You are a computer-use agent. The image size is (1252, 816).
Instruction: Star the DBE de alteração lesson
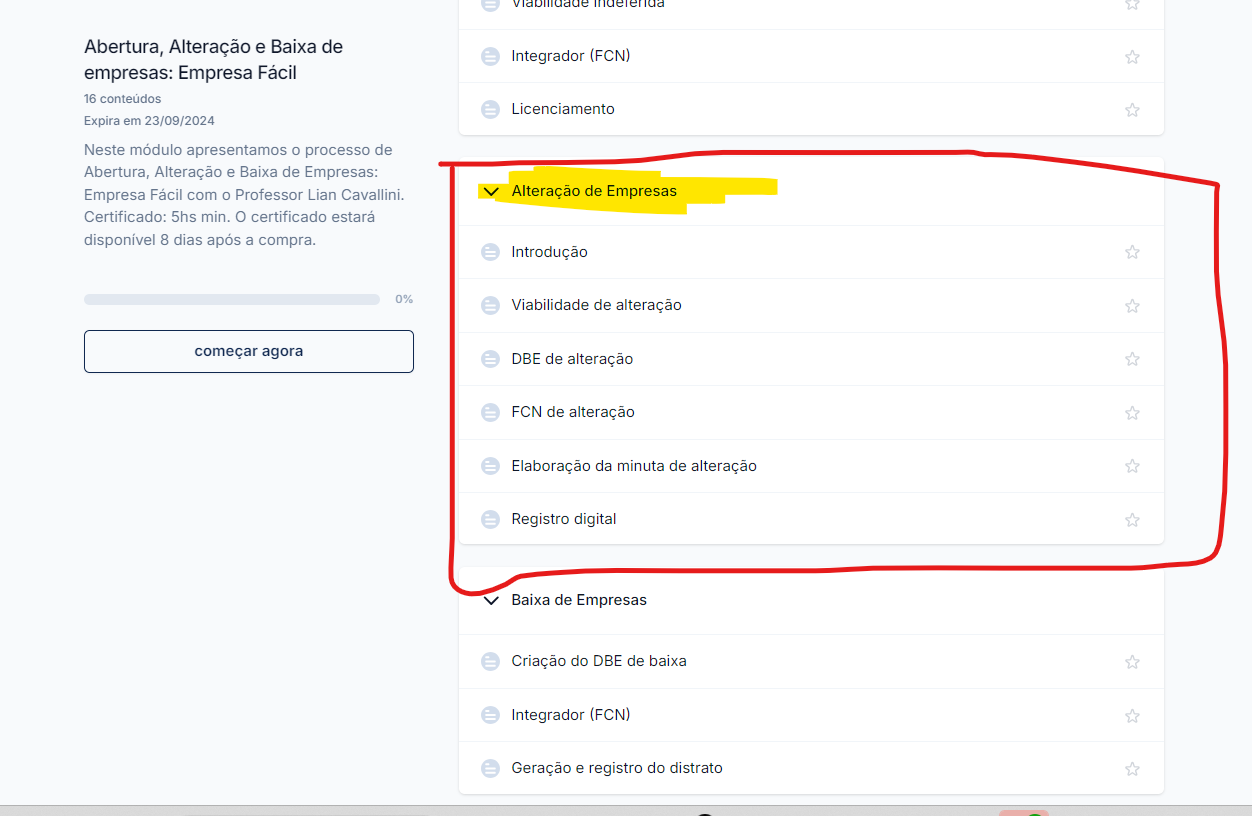[x=1132, y=359]
